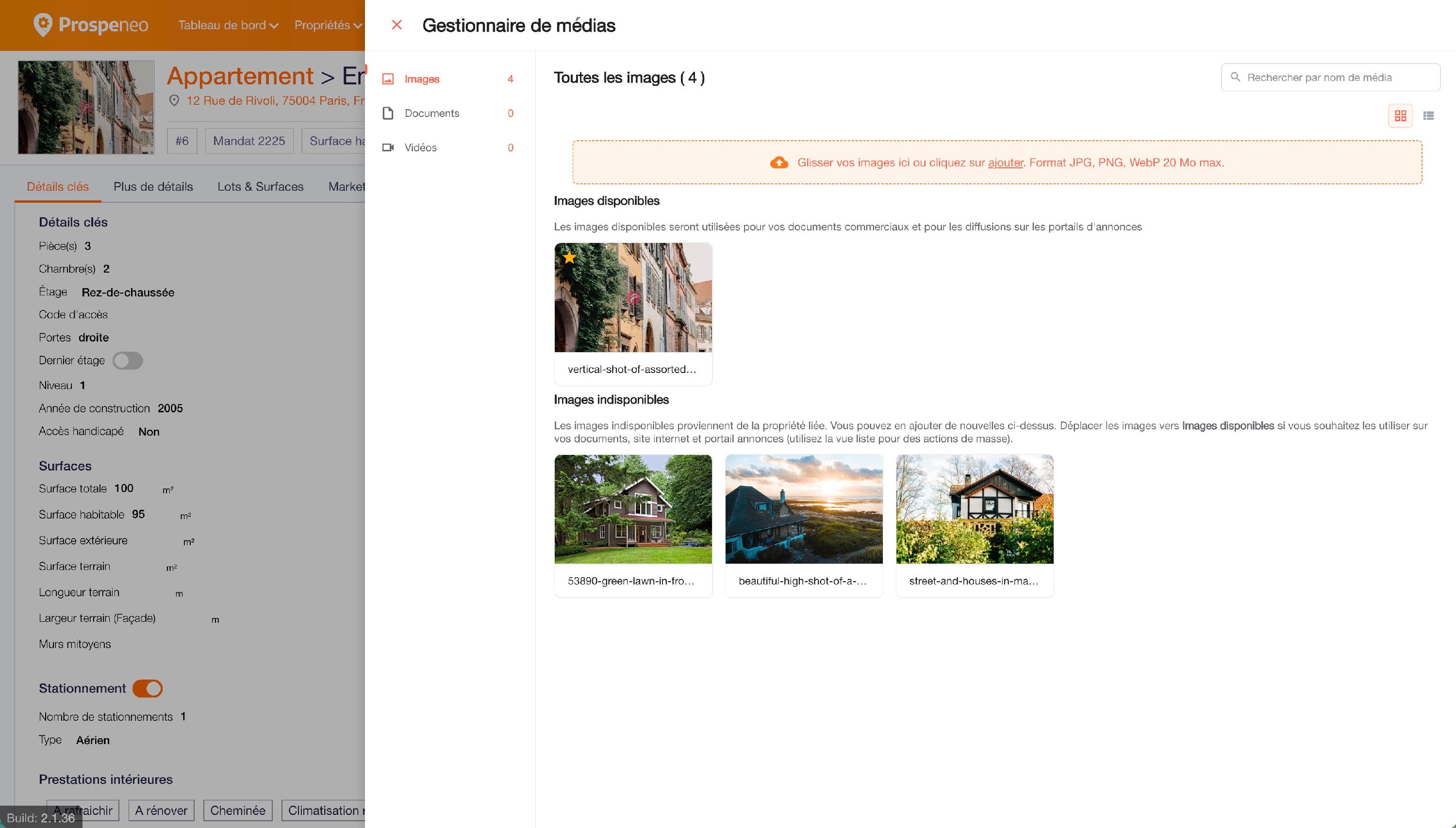Click the star favorite icon on first image
Screen dimensions: 1456x828
pos(569,258)
